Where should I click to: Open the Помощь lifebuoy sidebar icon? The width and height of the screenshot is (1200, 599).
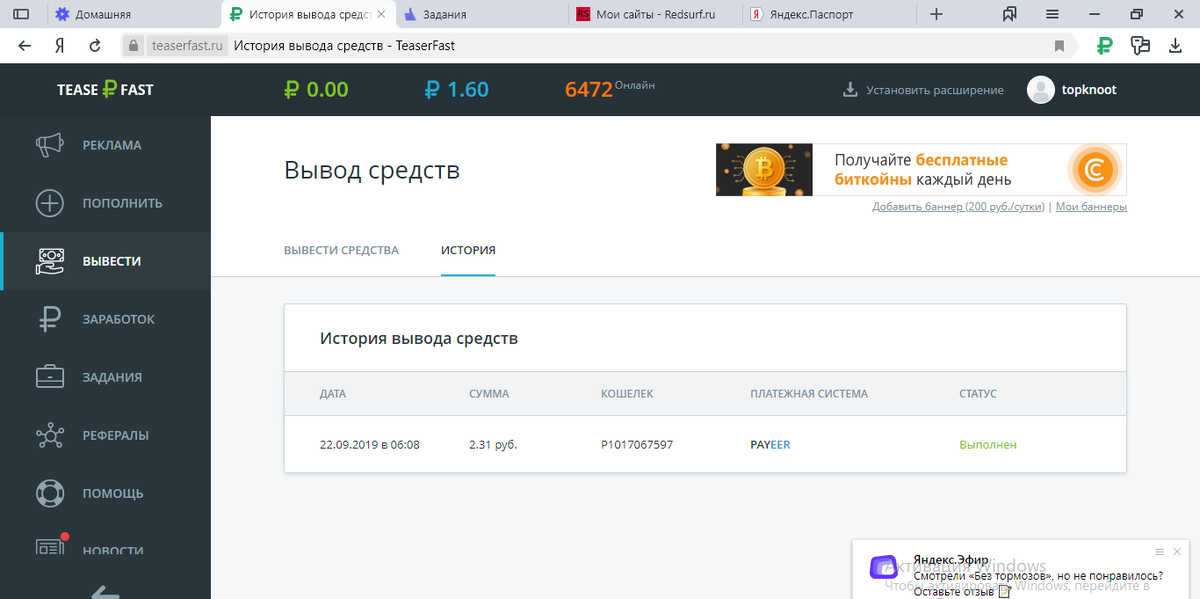point(50,493)
